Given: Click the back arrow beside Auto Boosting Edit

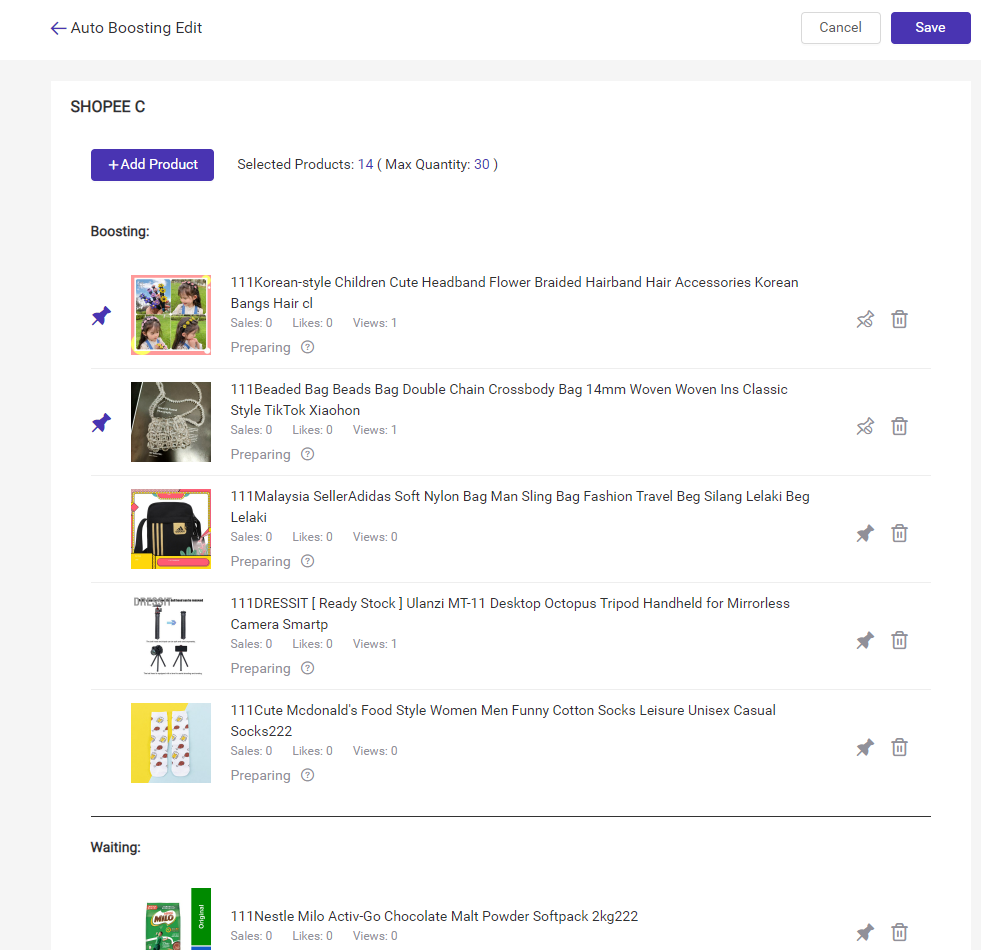Looking at the screenshot, I should pyautogui.click(x=58, y=29).
